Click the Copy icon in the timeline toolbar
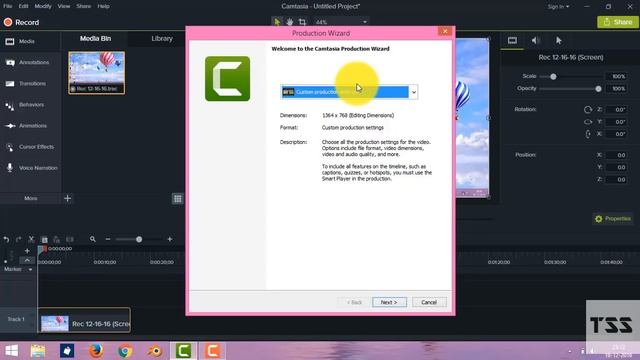640x360 pixels. tap(44, 240)
